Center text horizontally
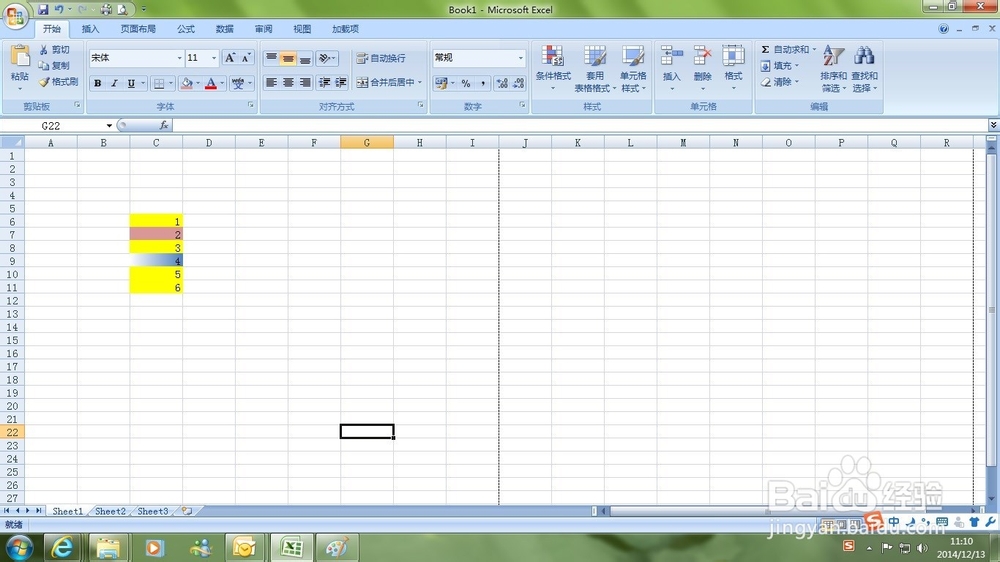Screen dimensions: 1000x562 tap(288, 82)
